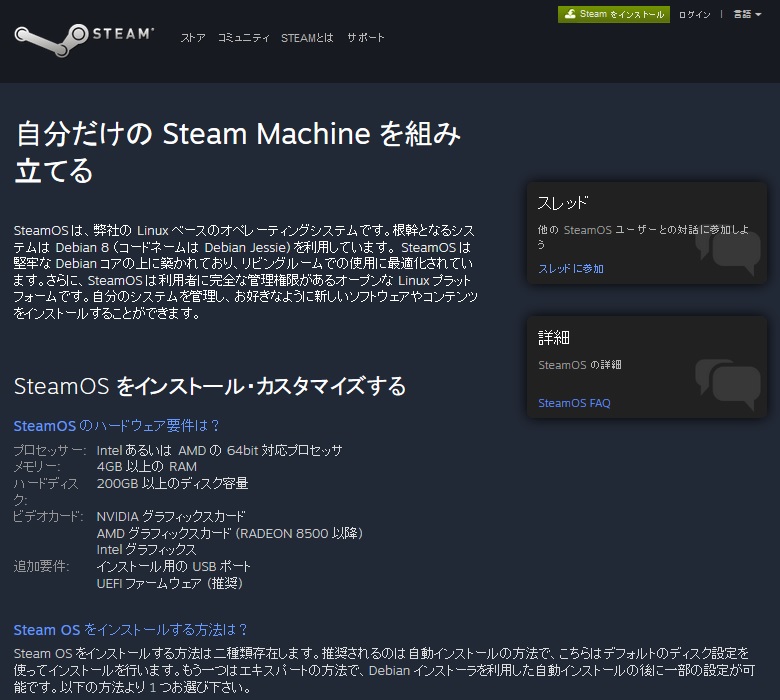The width and height of the screenshot is (780, 700).
Task: Click UEFI ファームウェア (推奨) text
Action: click(170, 583)
